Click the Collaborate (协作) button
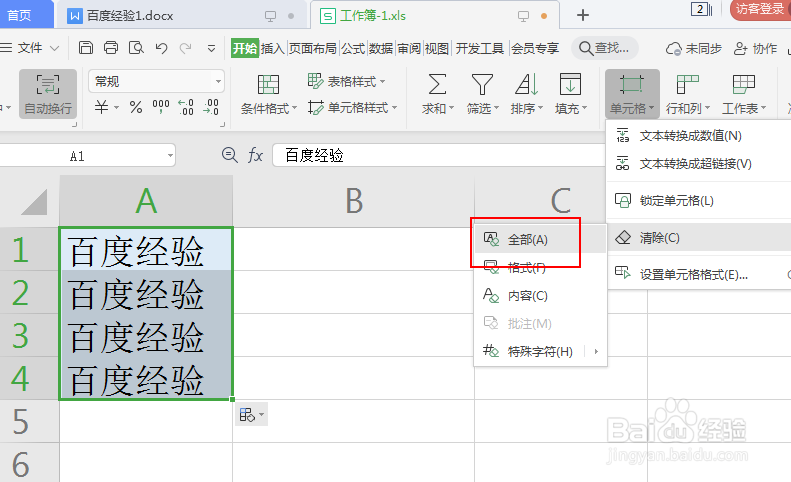 pos(755,48)
